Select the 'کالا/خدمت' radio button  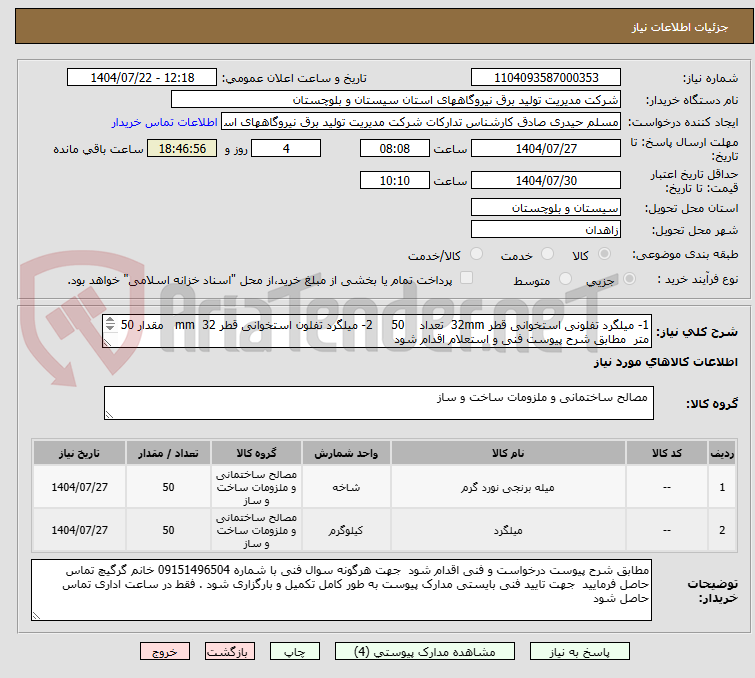tap(476, 254)
